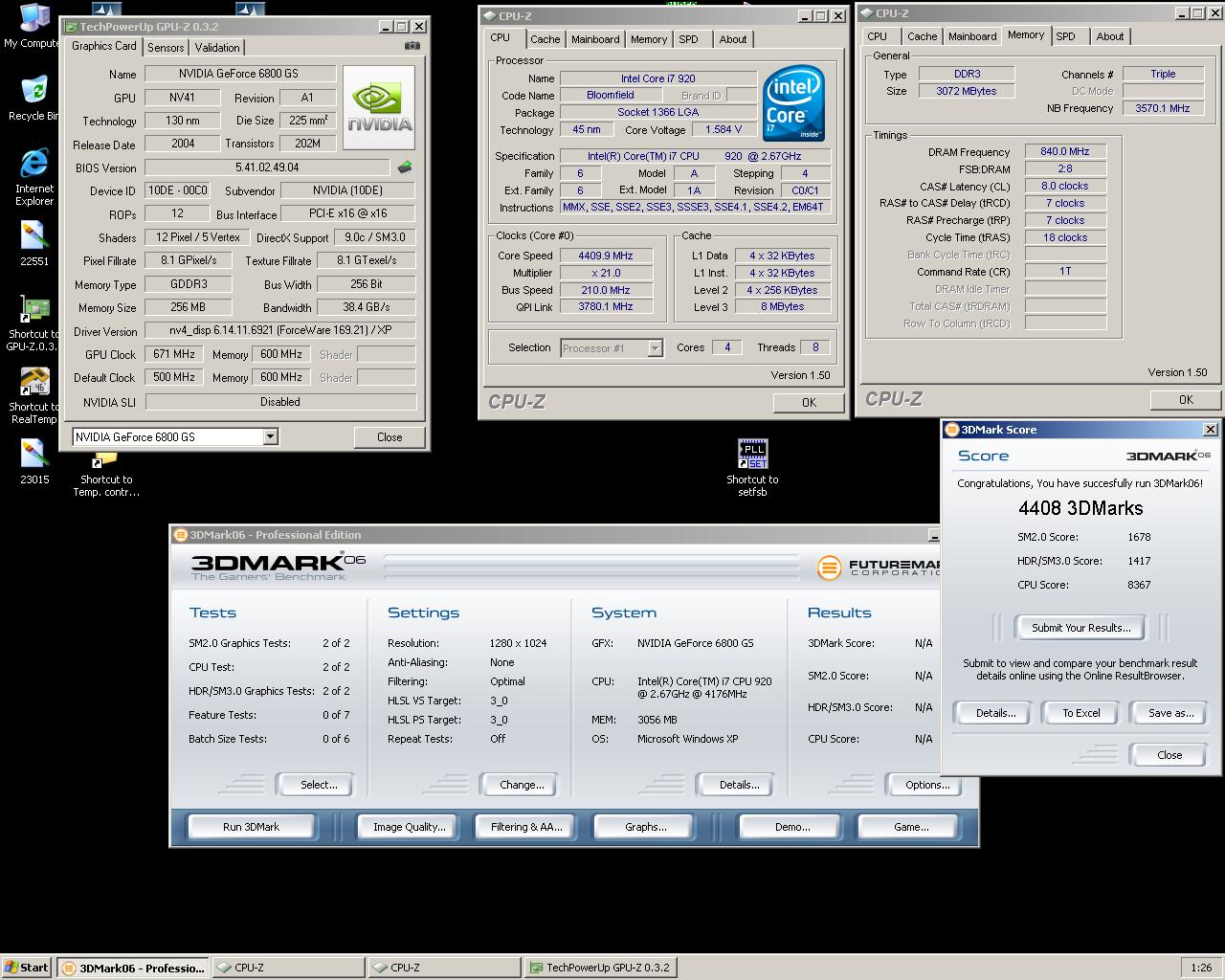The image size is (1225, 980).
Task: Open Cache tab in left CPU-Z window
Action: (x=546, y=39)
